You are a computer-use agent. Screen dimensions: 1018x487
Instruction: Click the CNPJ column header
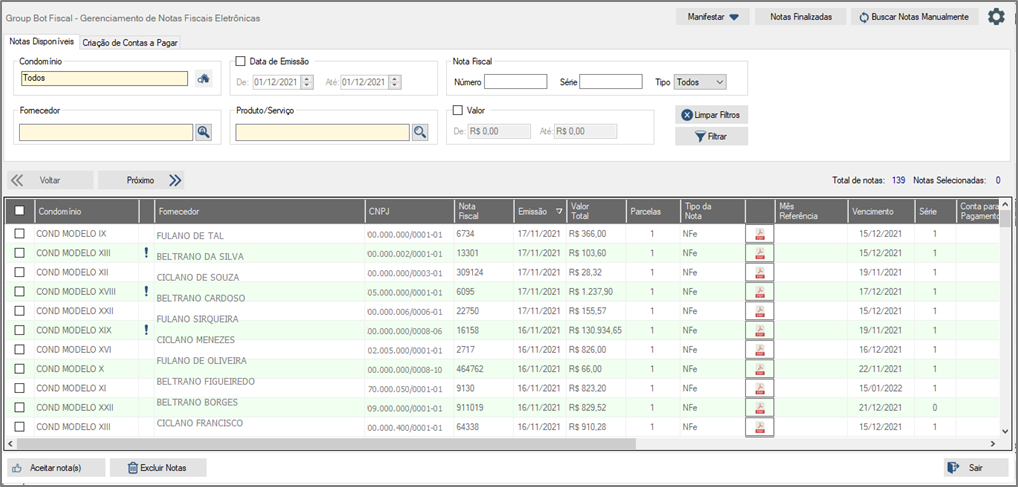click(x=409, y=212)
